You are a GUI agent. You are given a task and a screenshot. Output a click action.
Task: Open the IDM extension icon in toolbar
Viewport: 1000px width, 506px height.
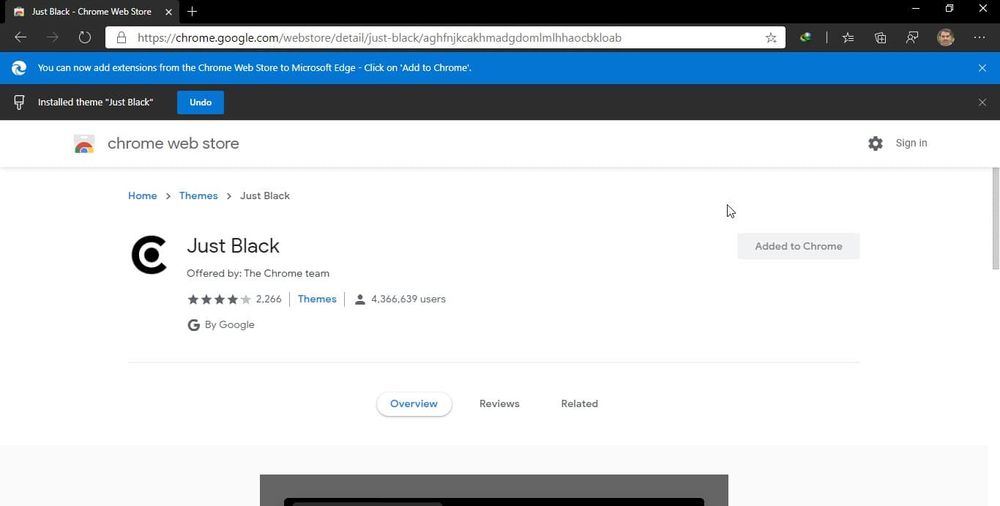pos(805,38)
